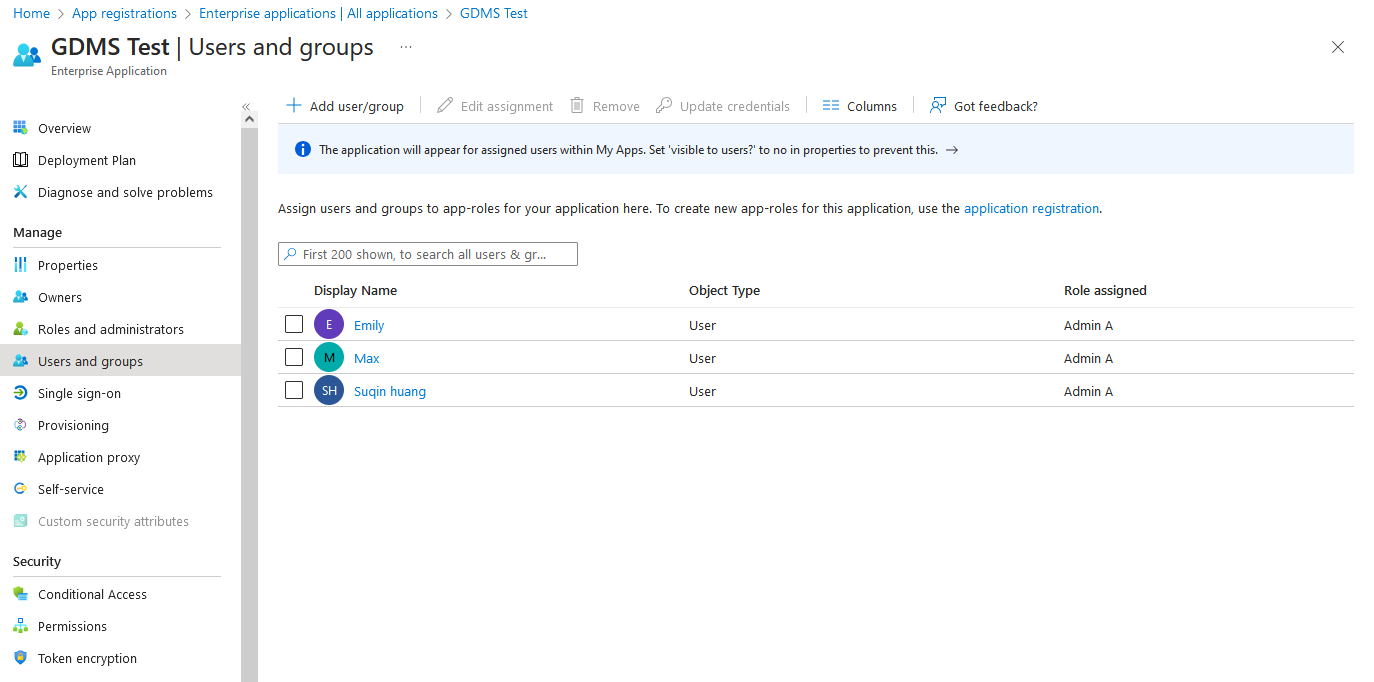The width and height of the screenshot is (1374, 682).
Task: Click the sidebar vertical scrollbar
Action: [x=249, y=404]
